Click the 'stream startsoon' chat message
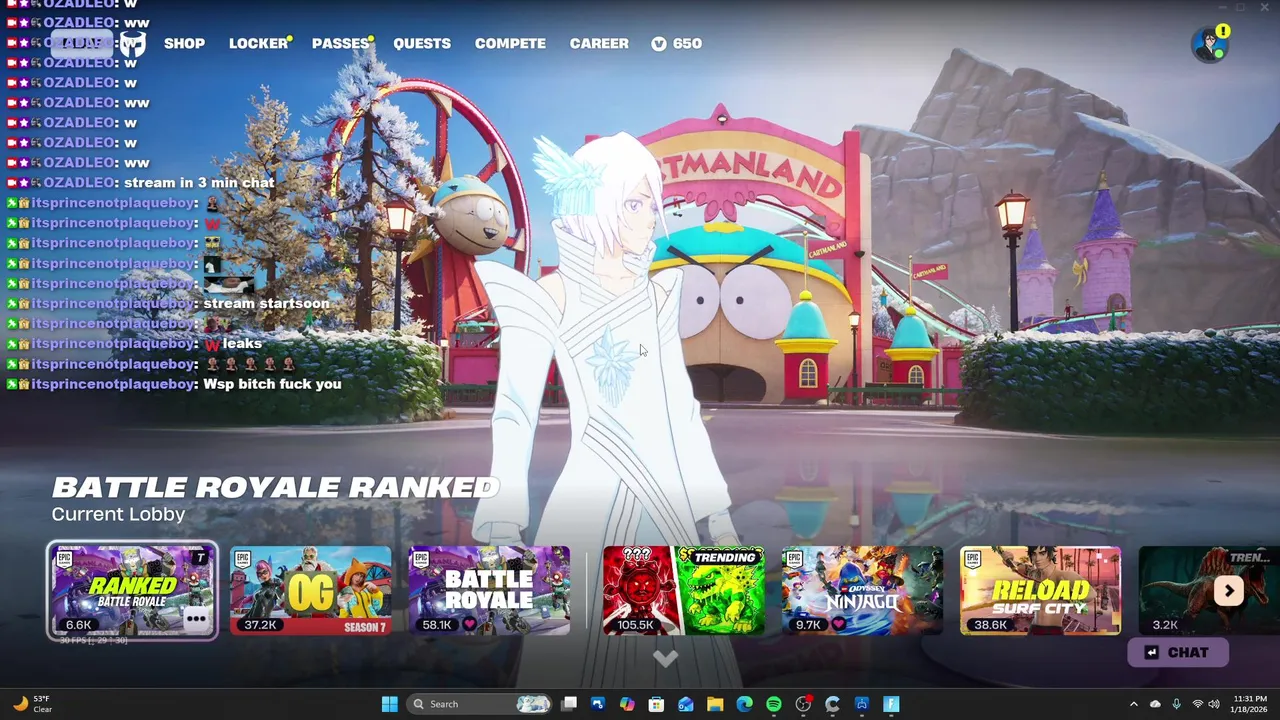The width and height of the screenshot is (1280, 720). point(266,303)
